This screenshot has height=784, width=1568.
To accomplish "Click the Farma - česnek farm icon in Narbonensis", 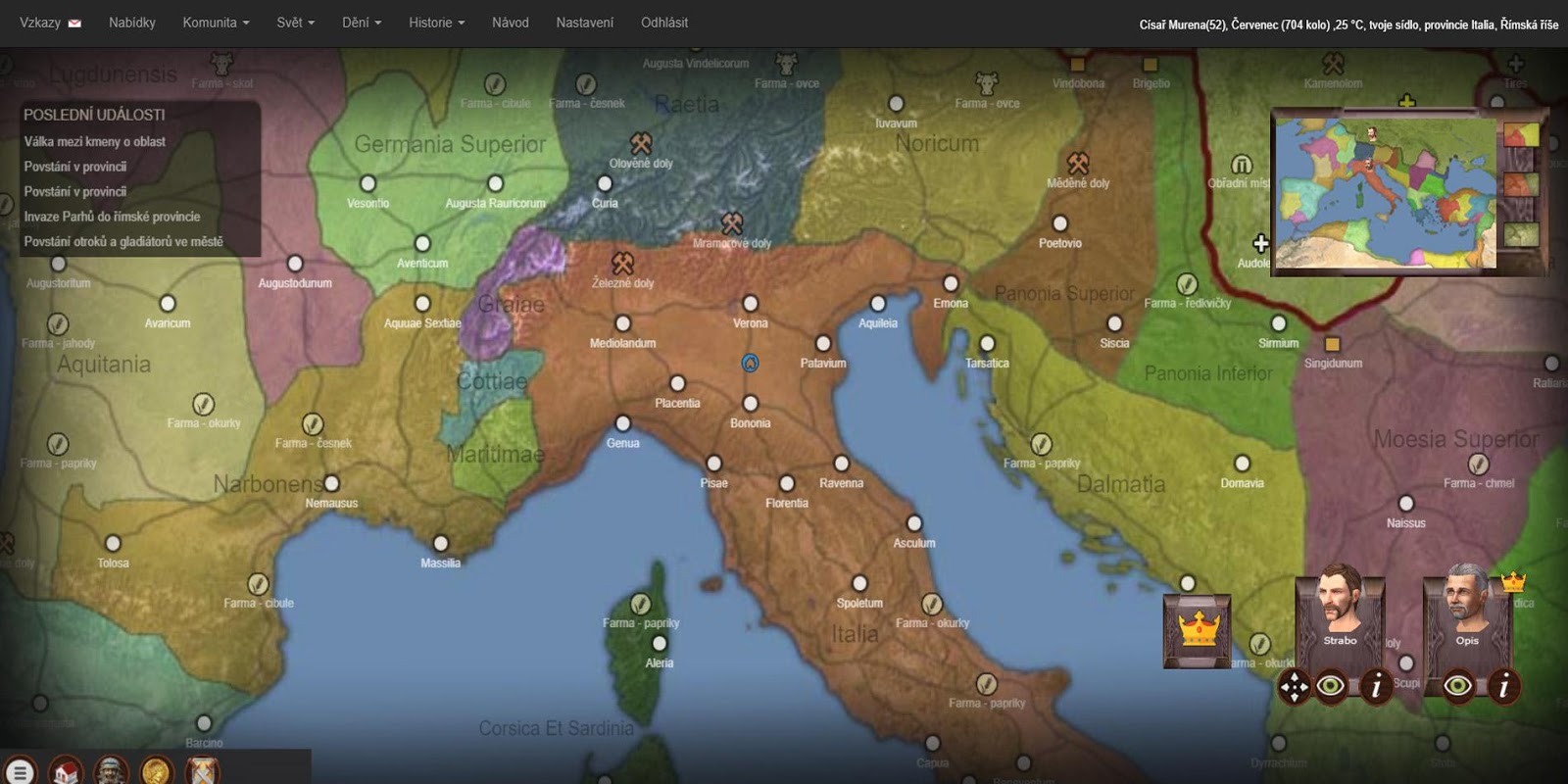I will 313,423.
